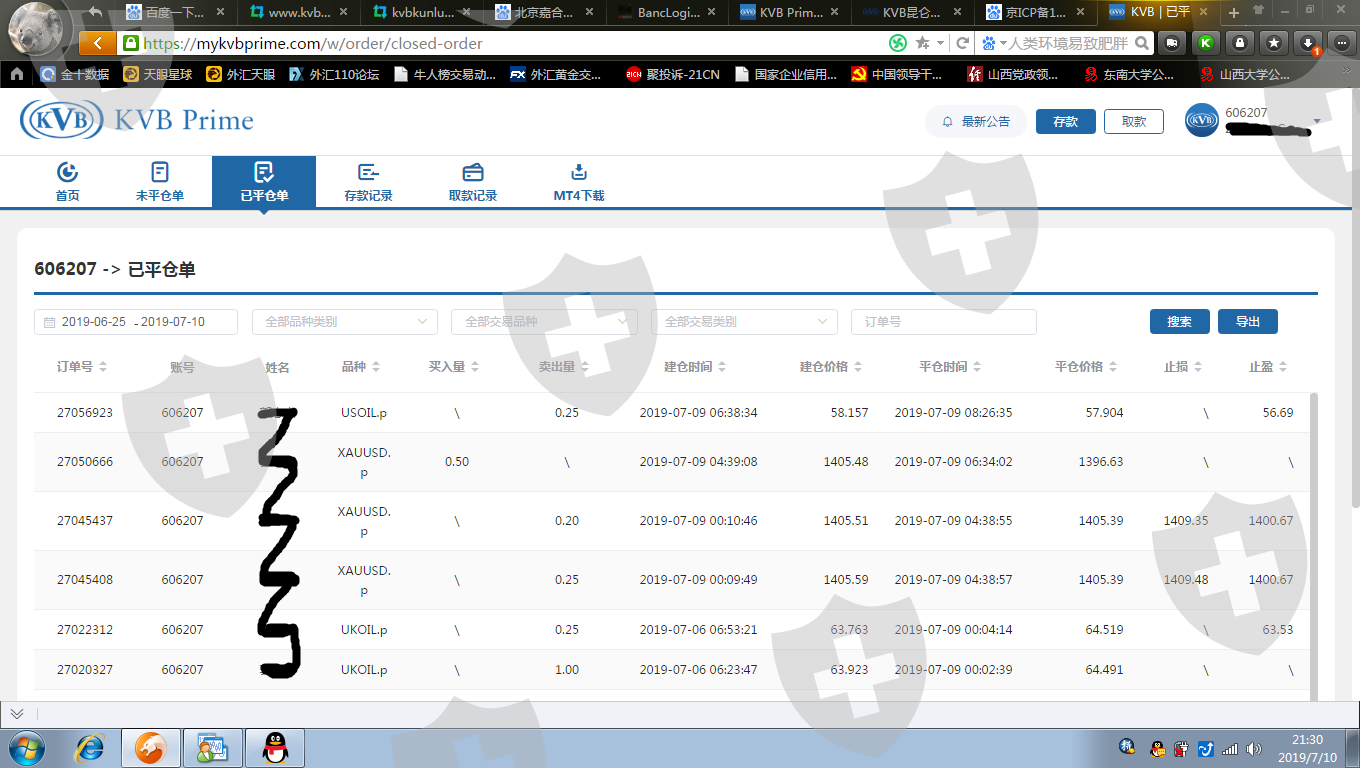Click close price 1396.63
This screenshot has width=1360, height=768.
click(1101, 462)
